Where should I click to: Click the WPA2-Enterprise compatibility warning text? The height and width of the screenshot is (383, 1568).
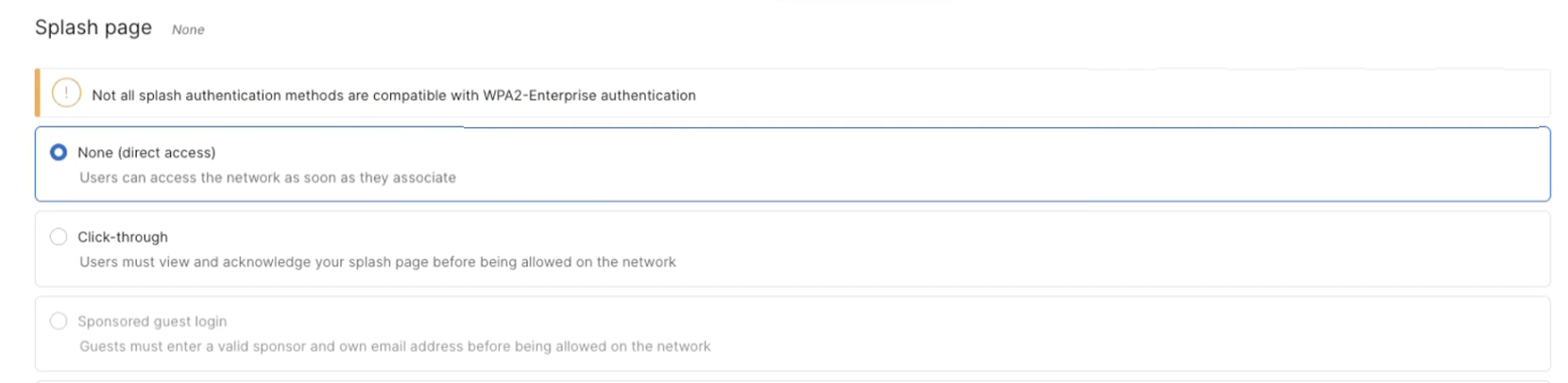coord(393,95)
